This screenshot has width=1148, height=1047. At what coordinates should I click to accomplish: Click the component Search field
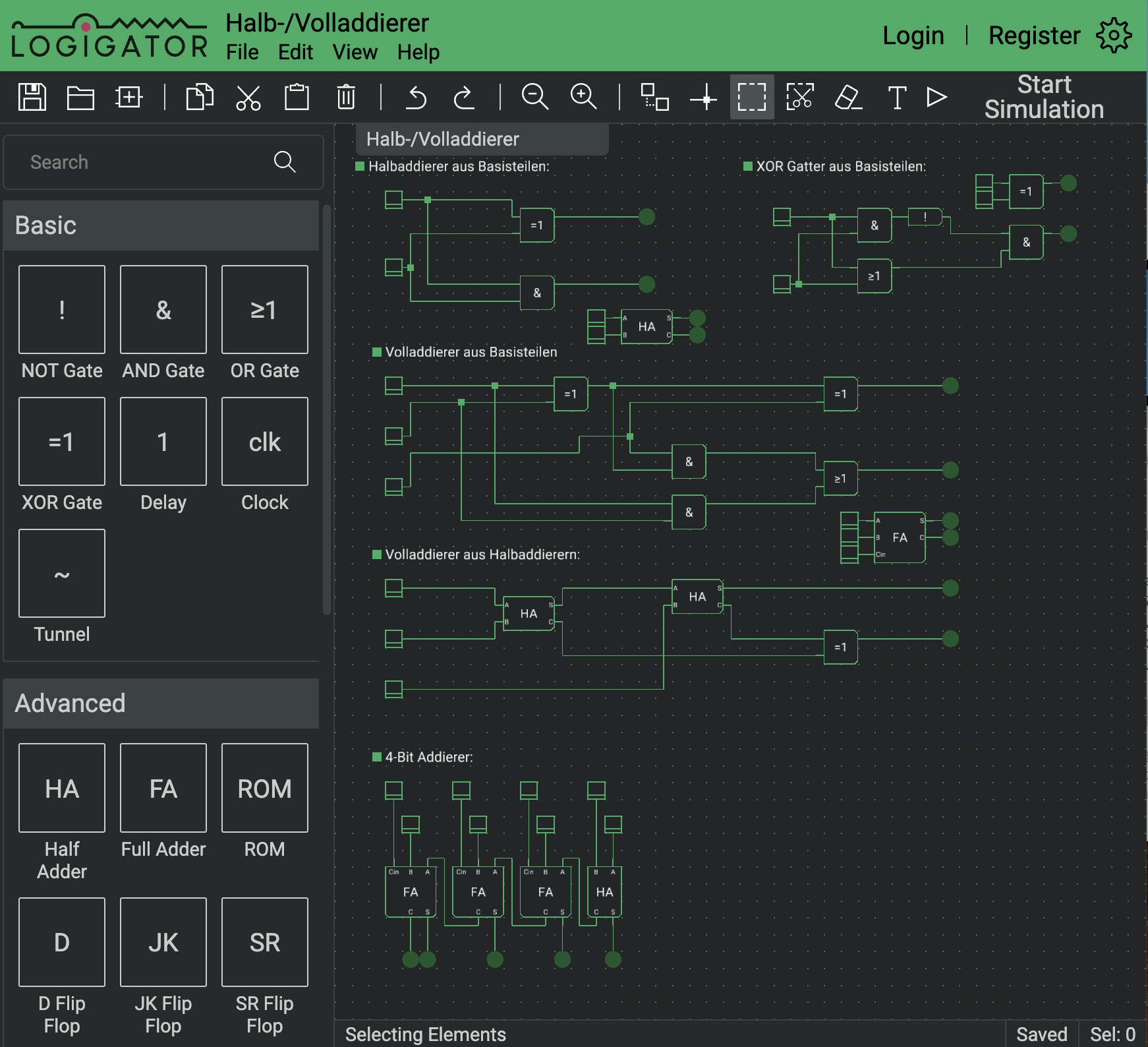pos(145,162)
